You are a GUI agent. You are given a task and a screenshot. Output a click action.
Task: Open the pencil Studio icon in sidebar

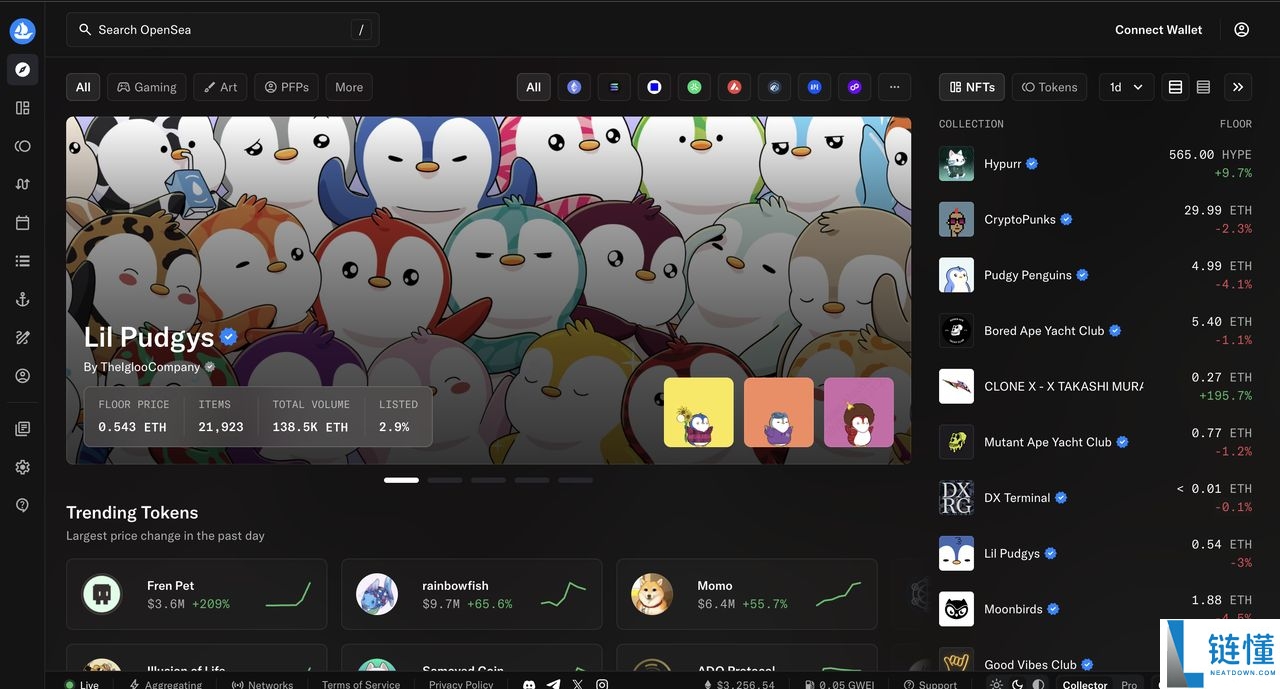(22, 338)
